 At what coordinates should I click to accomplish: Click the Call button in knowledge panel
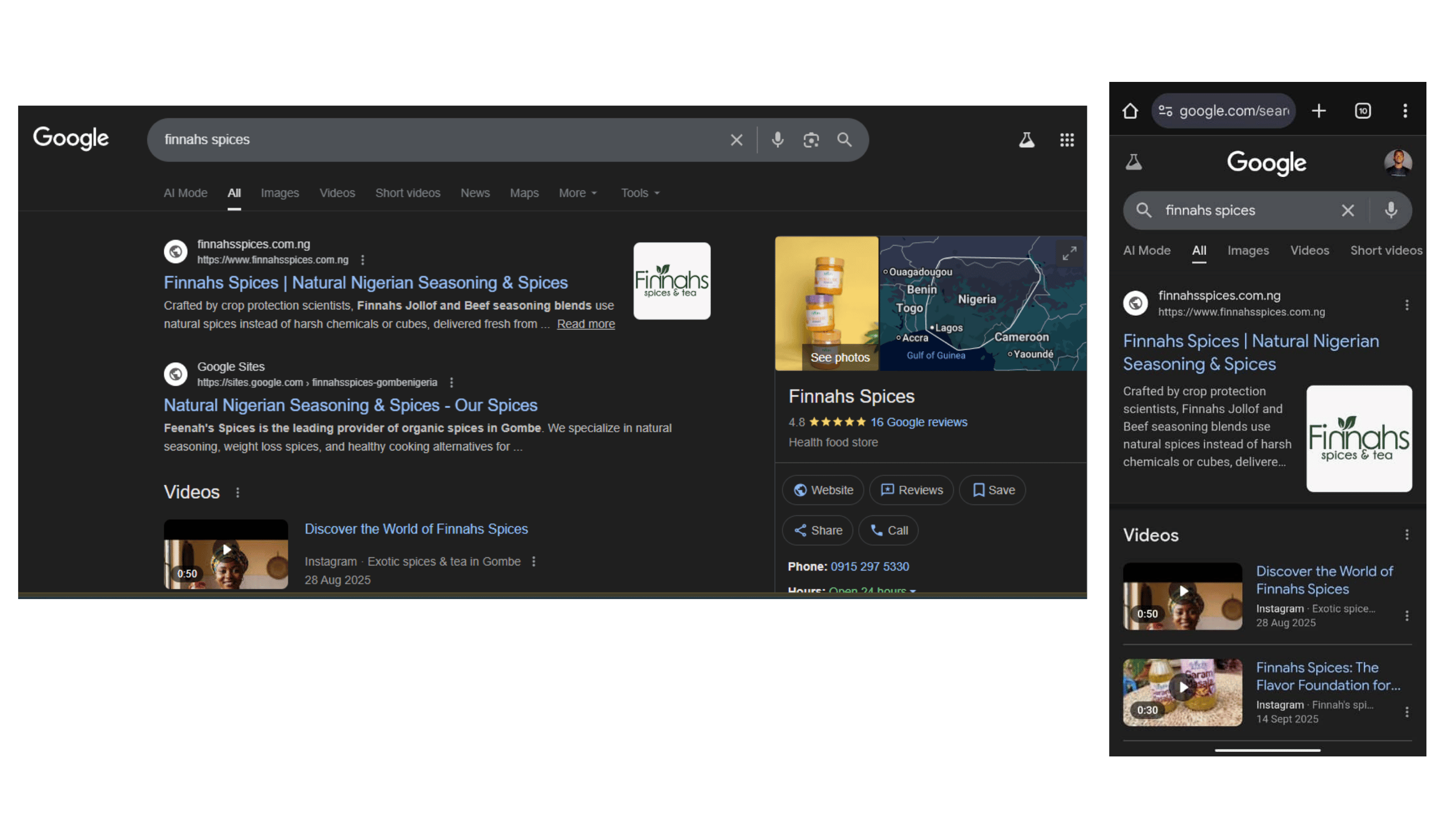coord(888,531)
